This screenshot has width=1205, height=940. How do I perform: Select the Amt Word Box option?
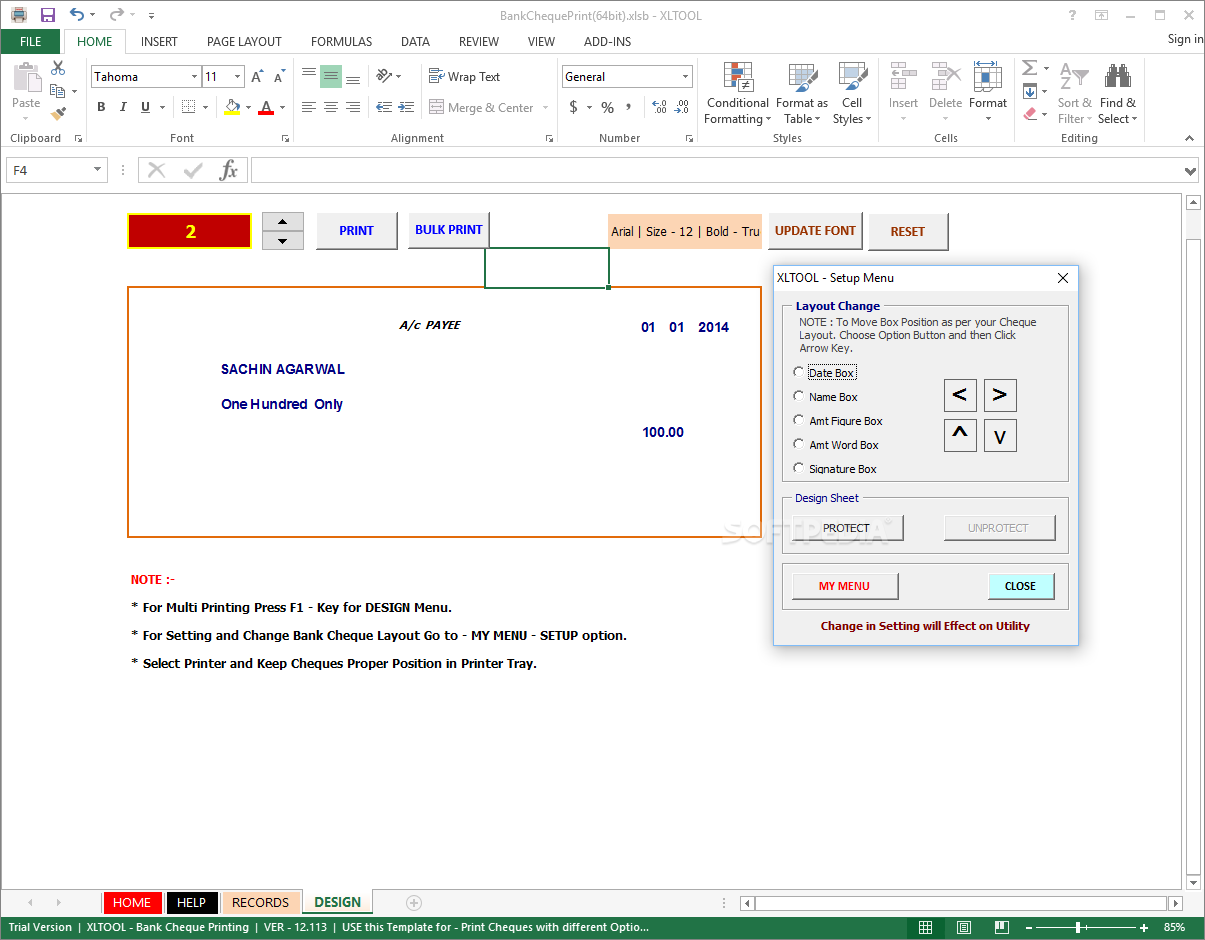coord(798,444)
